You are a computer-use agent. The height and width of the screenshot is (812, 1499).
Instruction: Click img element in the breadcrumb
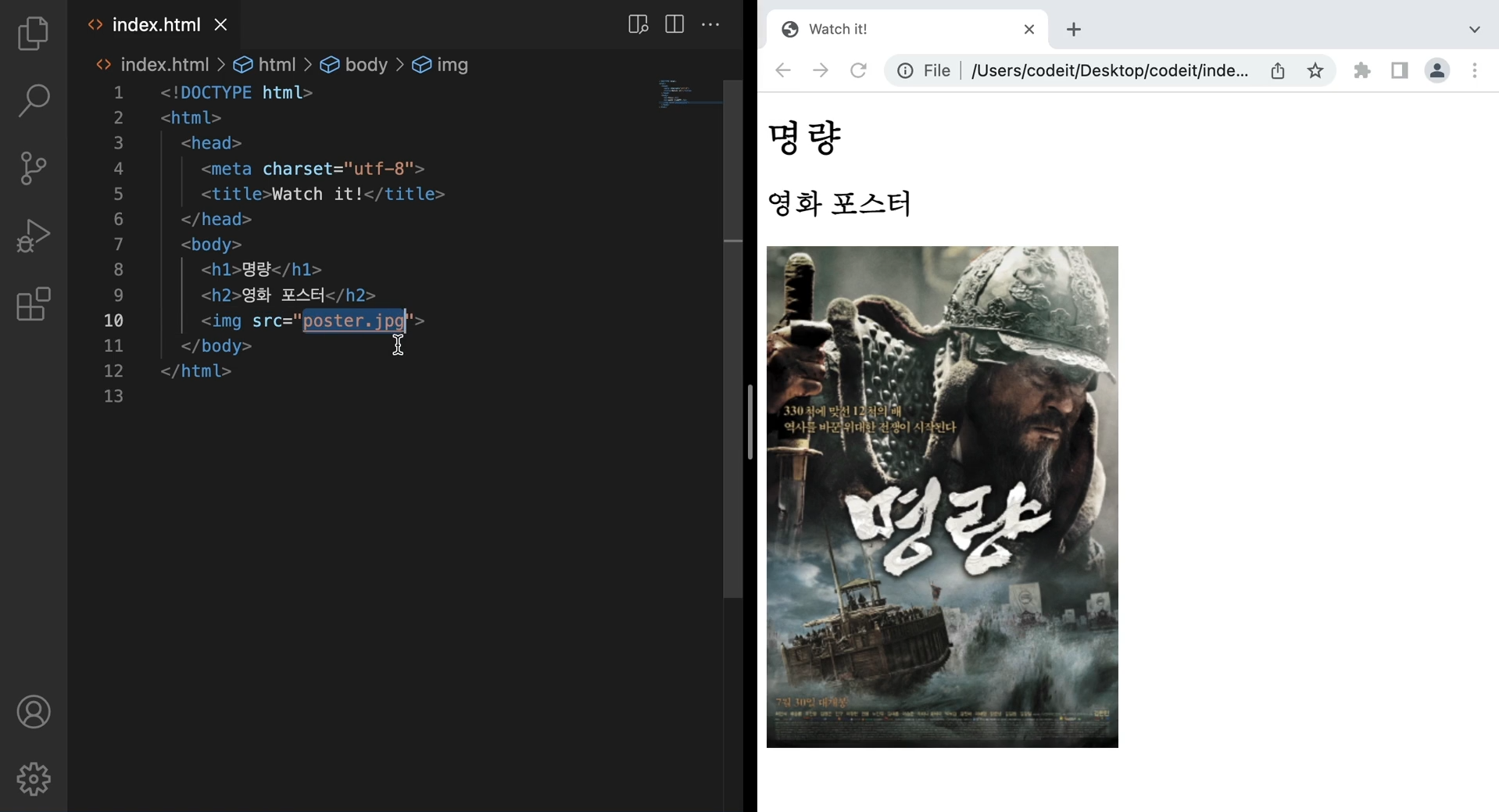coord(440,65)
